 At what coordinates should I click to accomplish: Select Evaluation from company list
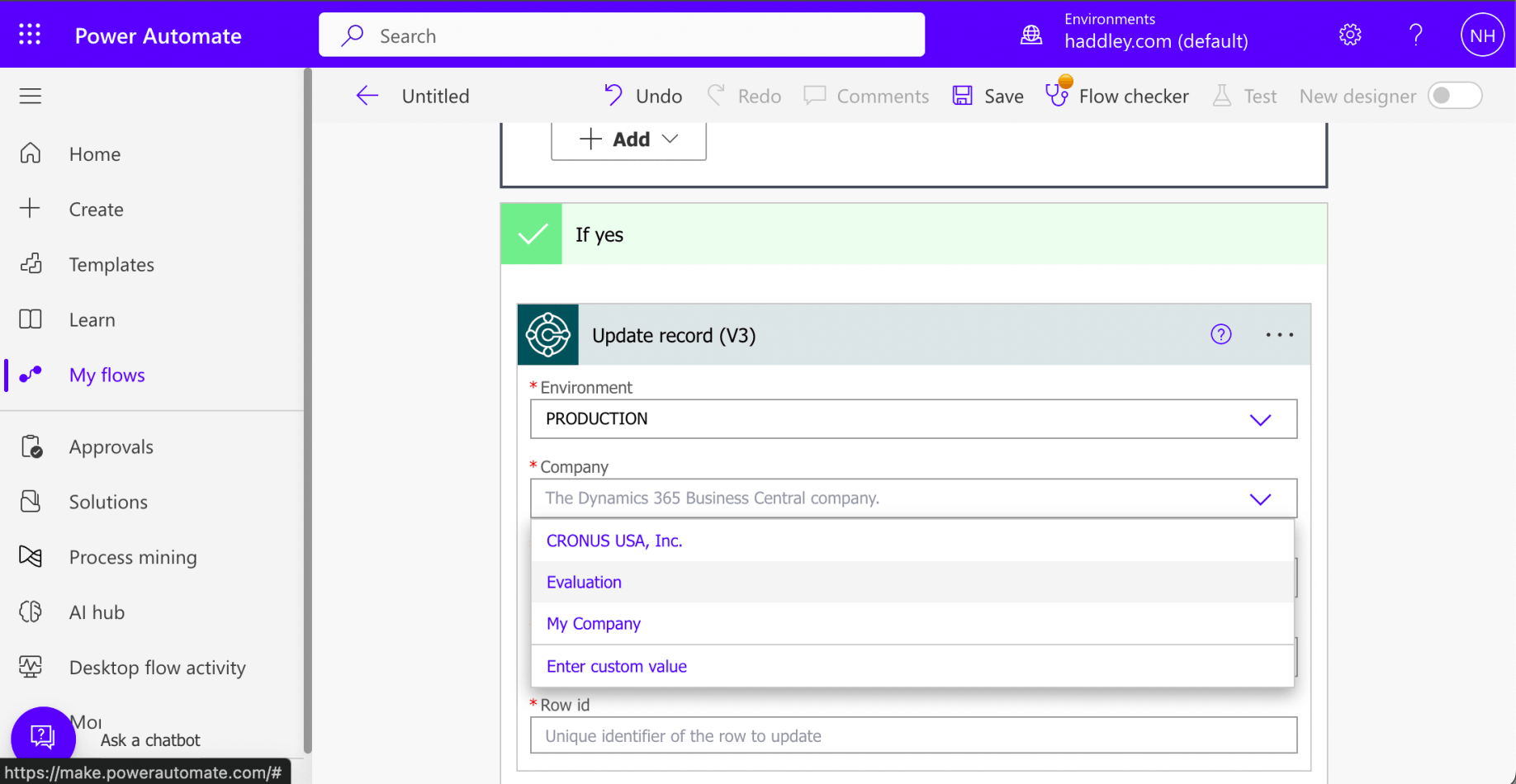click(912, 582)
